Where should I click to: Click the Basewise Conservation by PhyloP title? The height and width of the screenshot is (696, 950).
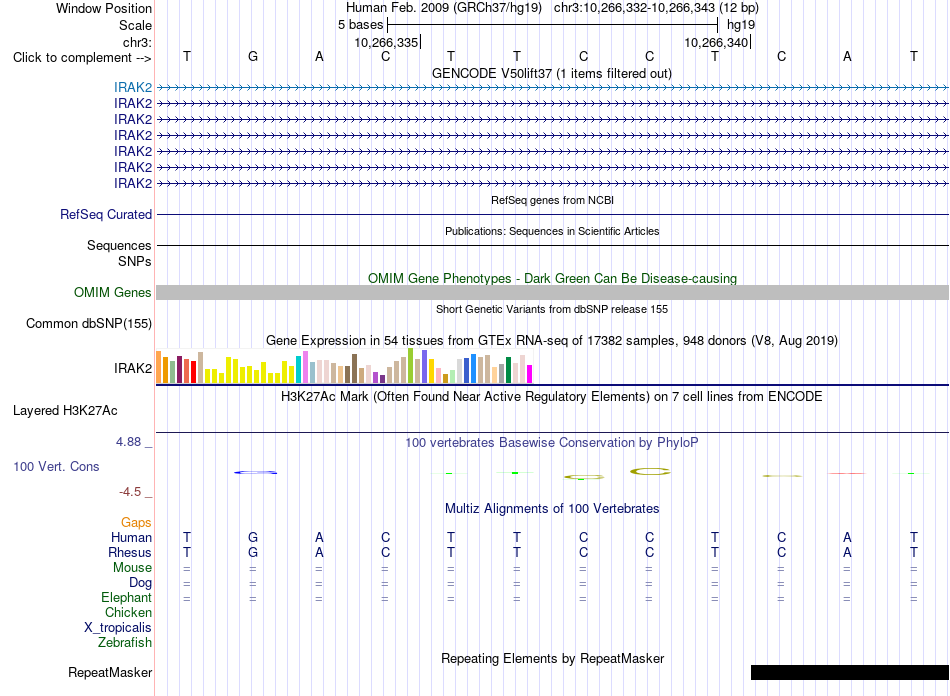click(x=552, y=443)
